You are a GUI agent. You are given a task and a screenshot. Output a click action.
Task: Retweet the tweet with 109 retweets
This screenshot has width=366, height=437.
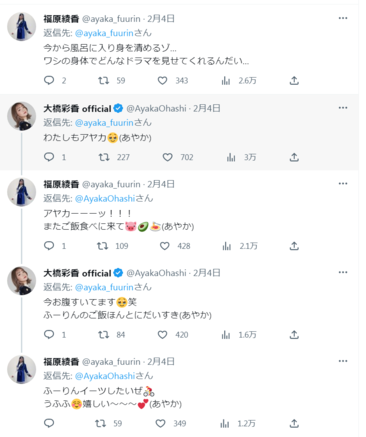(102, 246)
